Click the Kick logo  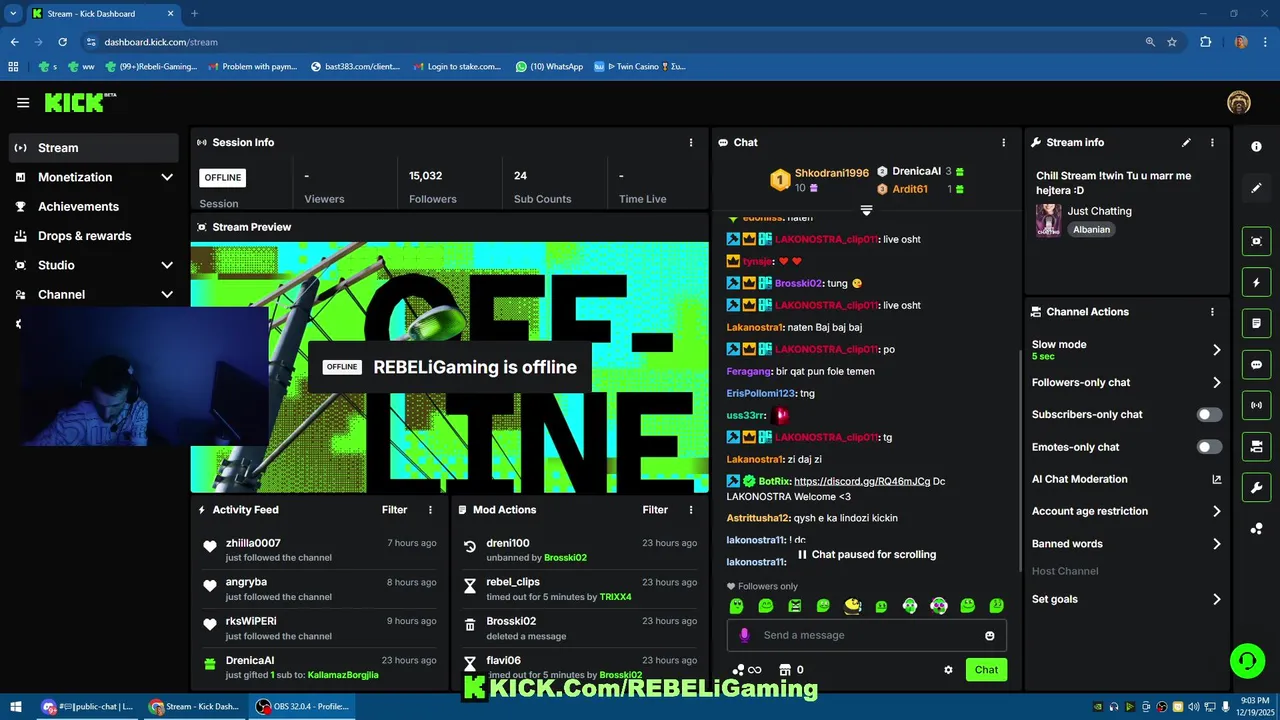[80, 102]
